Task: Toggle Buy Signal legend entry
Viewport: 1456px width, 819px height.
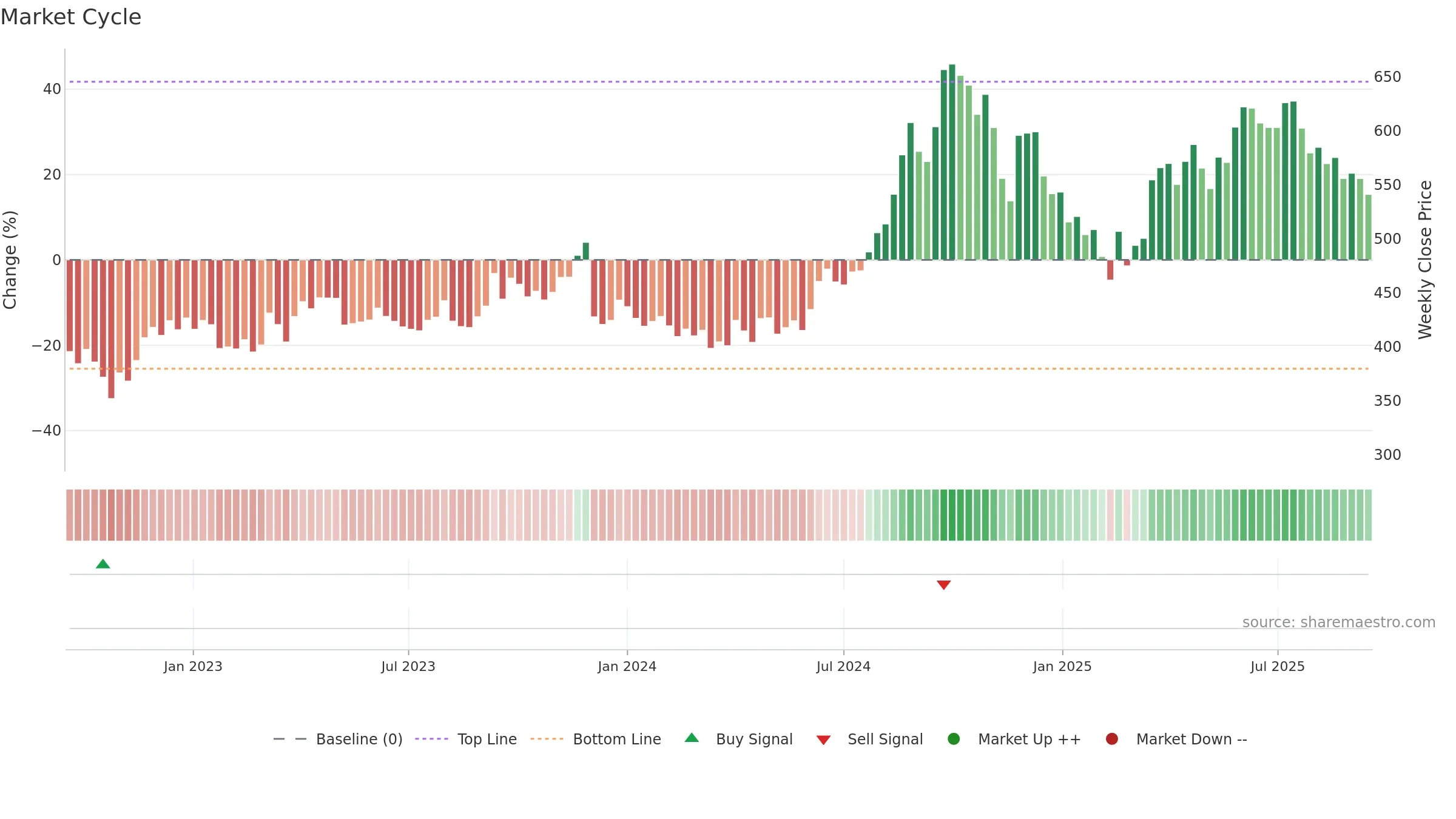Action: coord(739,739)
